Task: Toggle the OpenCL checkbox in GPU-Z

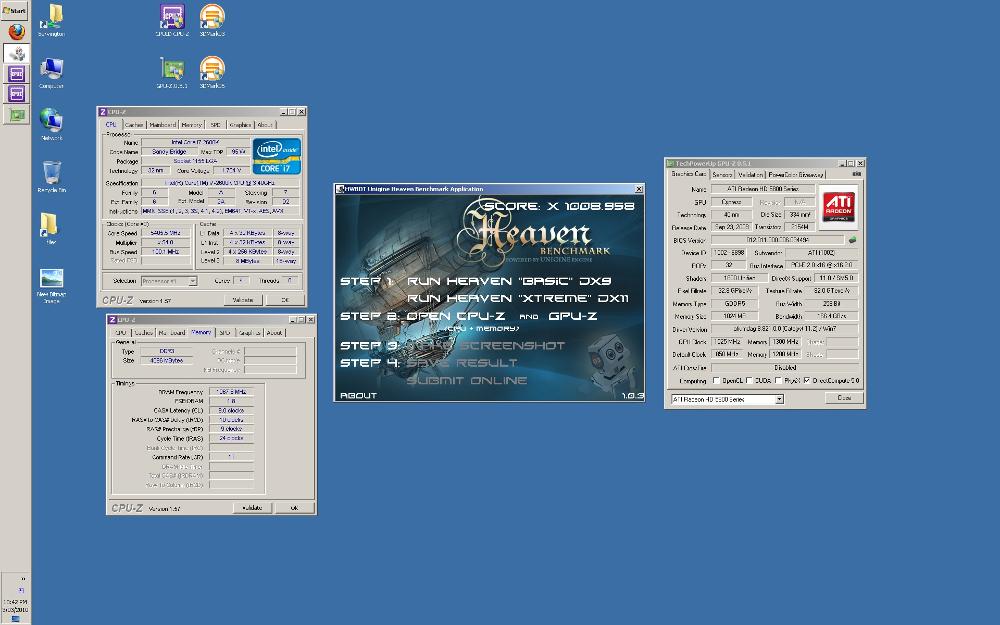Action: [x=716, y=380]
